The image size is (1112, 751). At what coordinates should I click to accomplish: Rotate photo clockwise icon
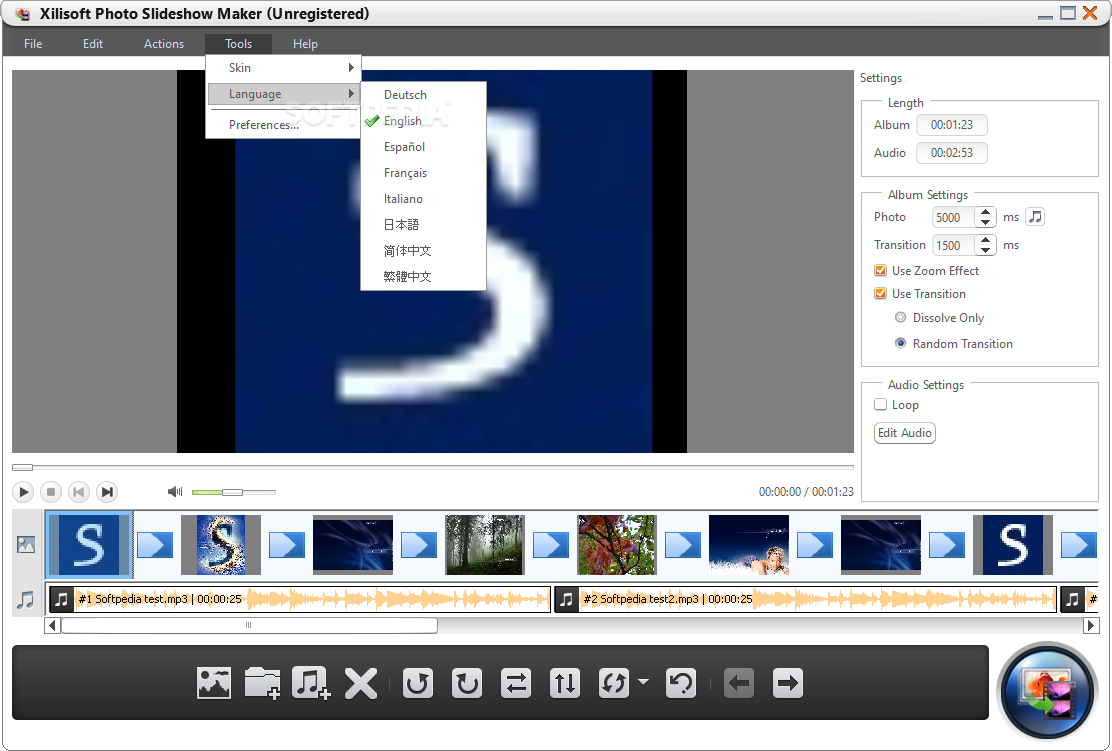click(x=467, y=684)
